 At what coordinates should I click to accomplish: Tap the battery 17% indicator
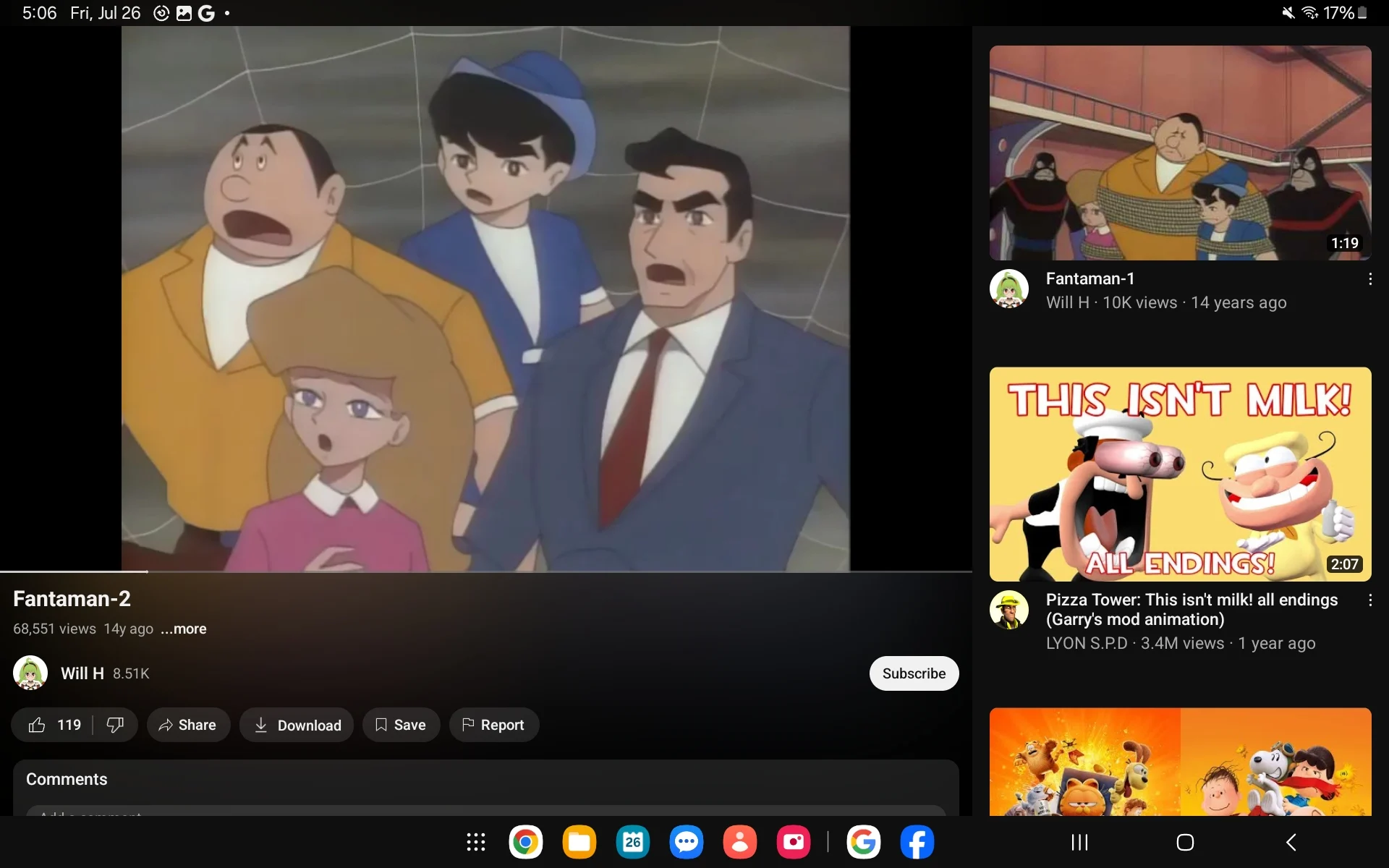click(x=1345, y=13)
